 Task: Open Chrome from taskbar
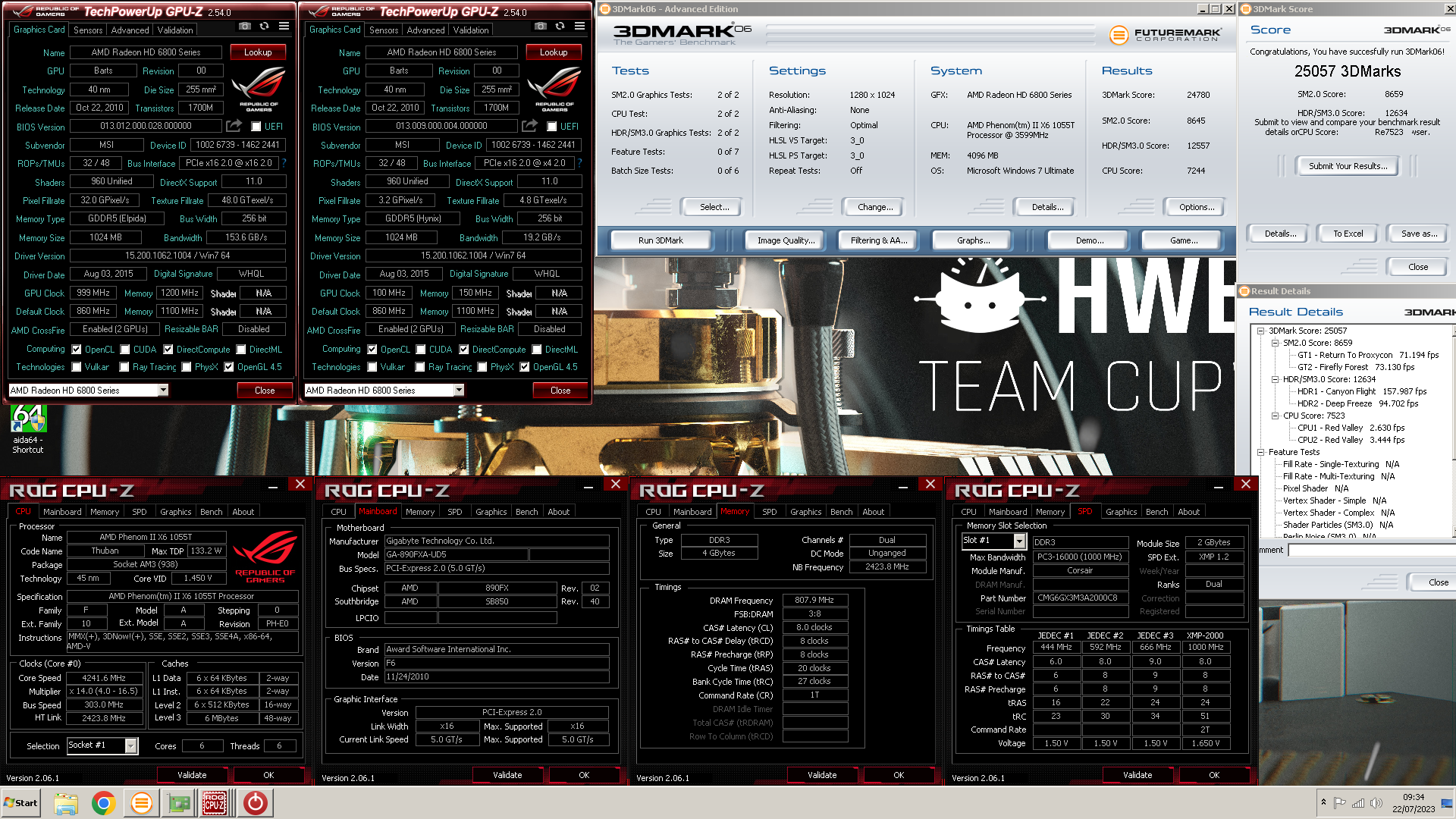point(103,803)
